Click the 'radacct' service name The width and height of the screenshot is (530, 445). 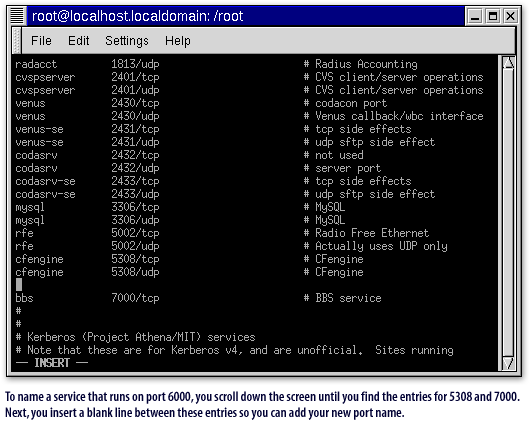click(x=36, y=64)
